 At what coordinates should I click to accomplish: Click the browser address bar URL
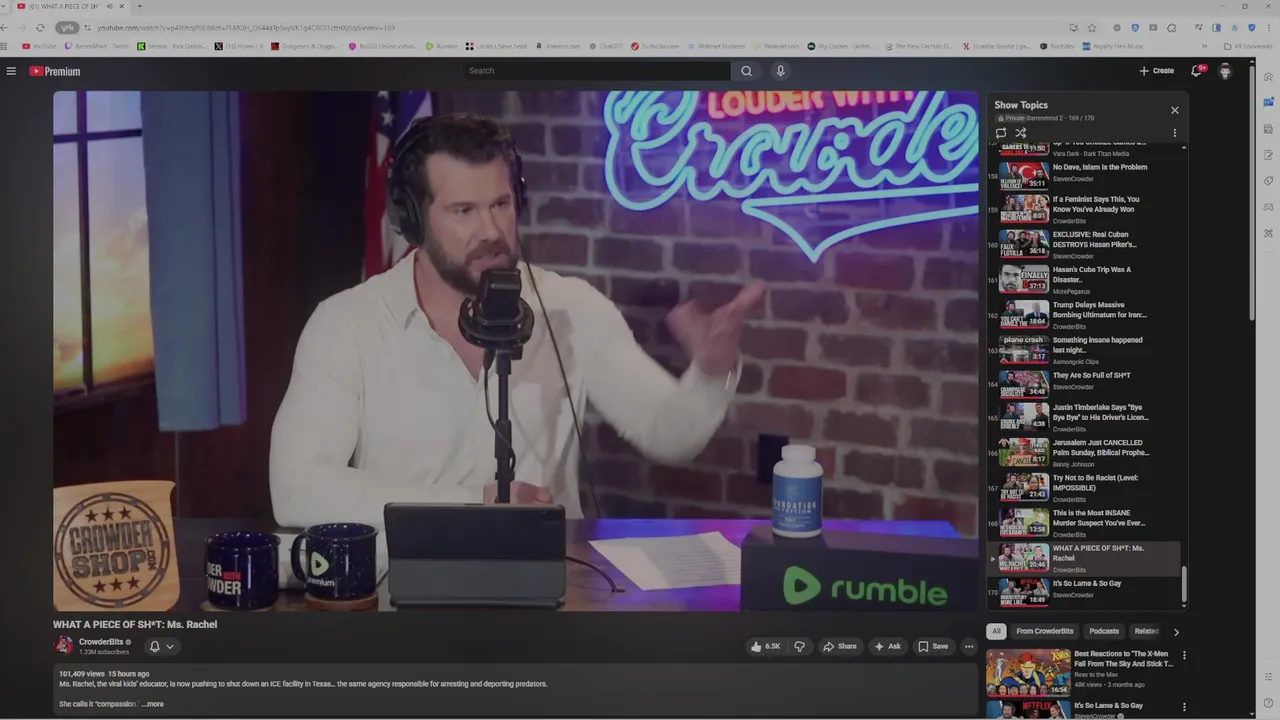click(246, 27)
